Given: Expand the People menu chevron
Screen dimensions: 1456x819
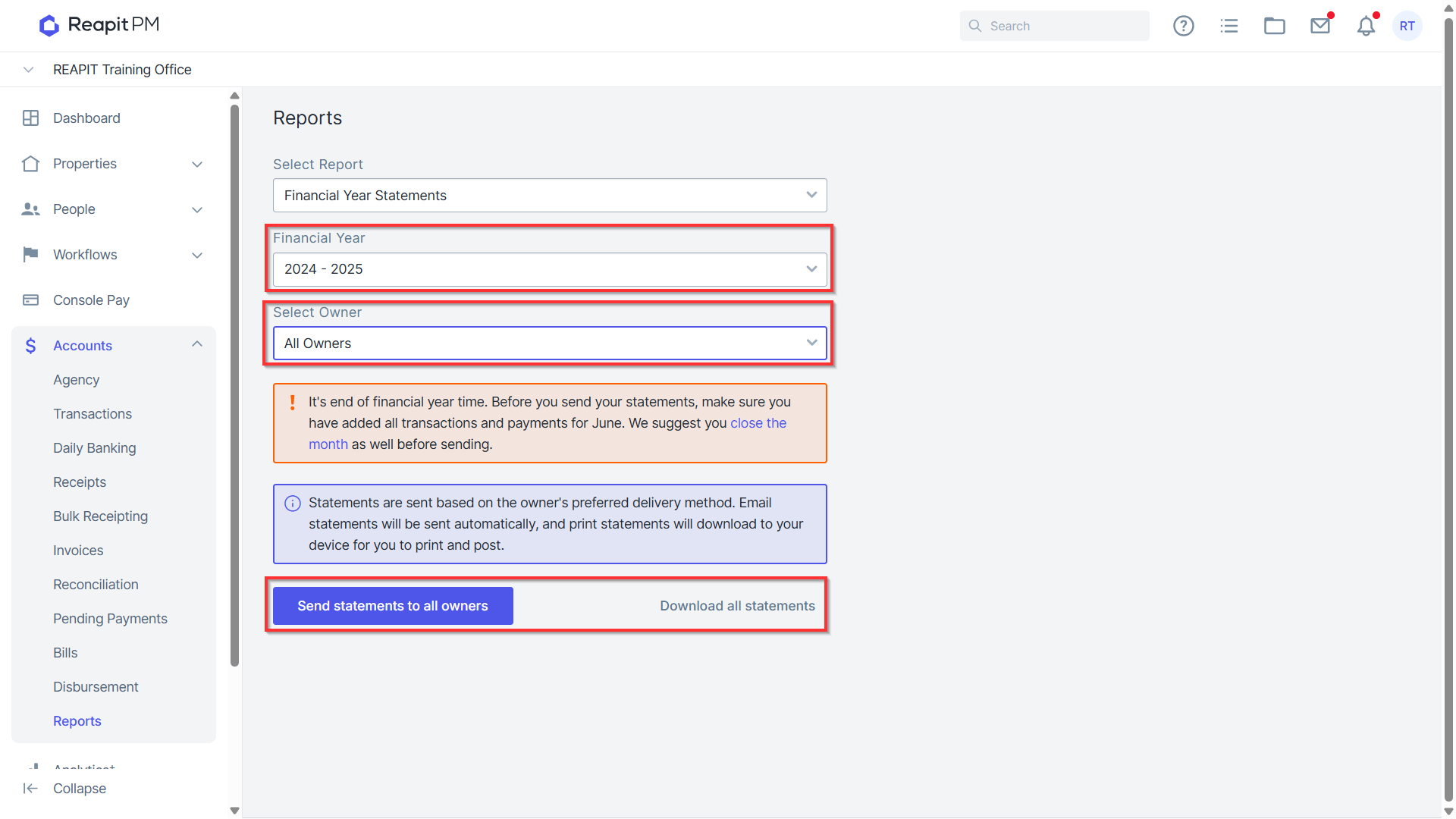Looking at the screenshot, I should pyautogui.click(x=197, y=210).
